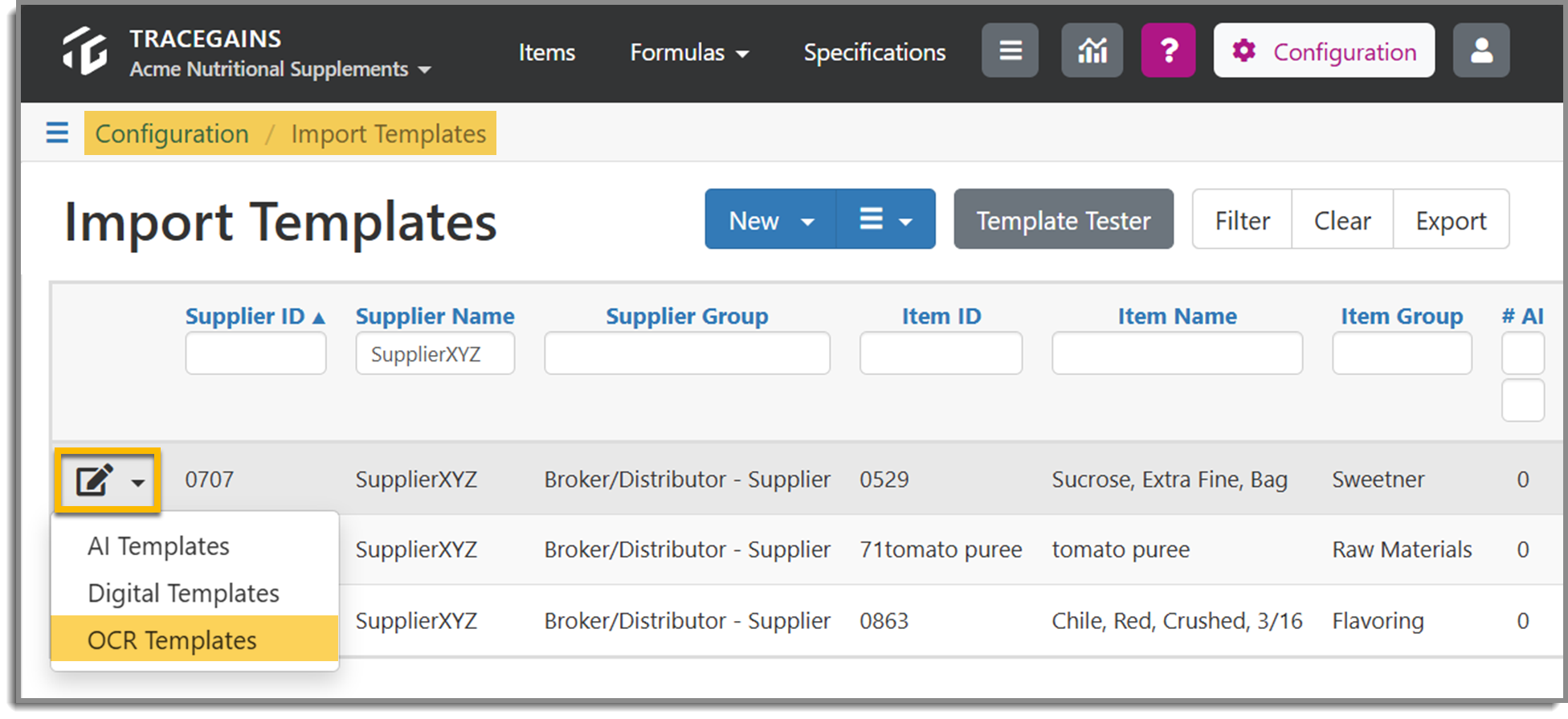Focus the Supplier ID filter field
1568x719 pixels.
pos(255,353)
